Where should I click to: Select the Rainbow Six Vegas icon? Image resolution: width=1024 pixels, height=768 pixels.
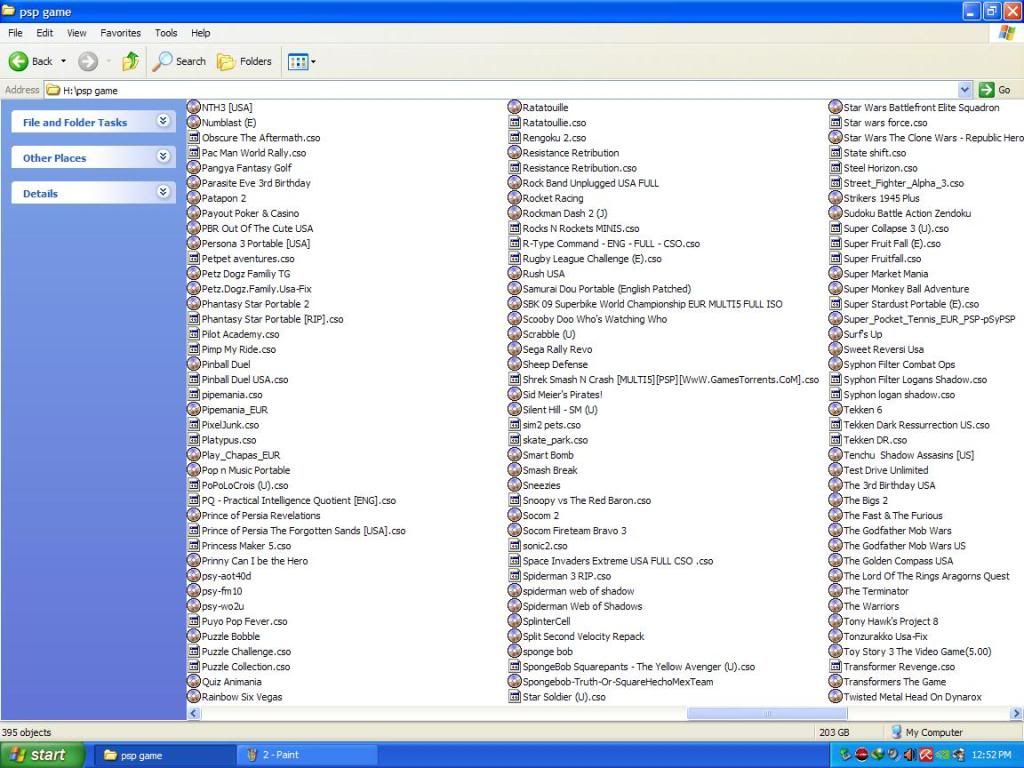(x=193, y=696)
